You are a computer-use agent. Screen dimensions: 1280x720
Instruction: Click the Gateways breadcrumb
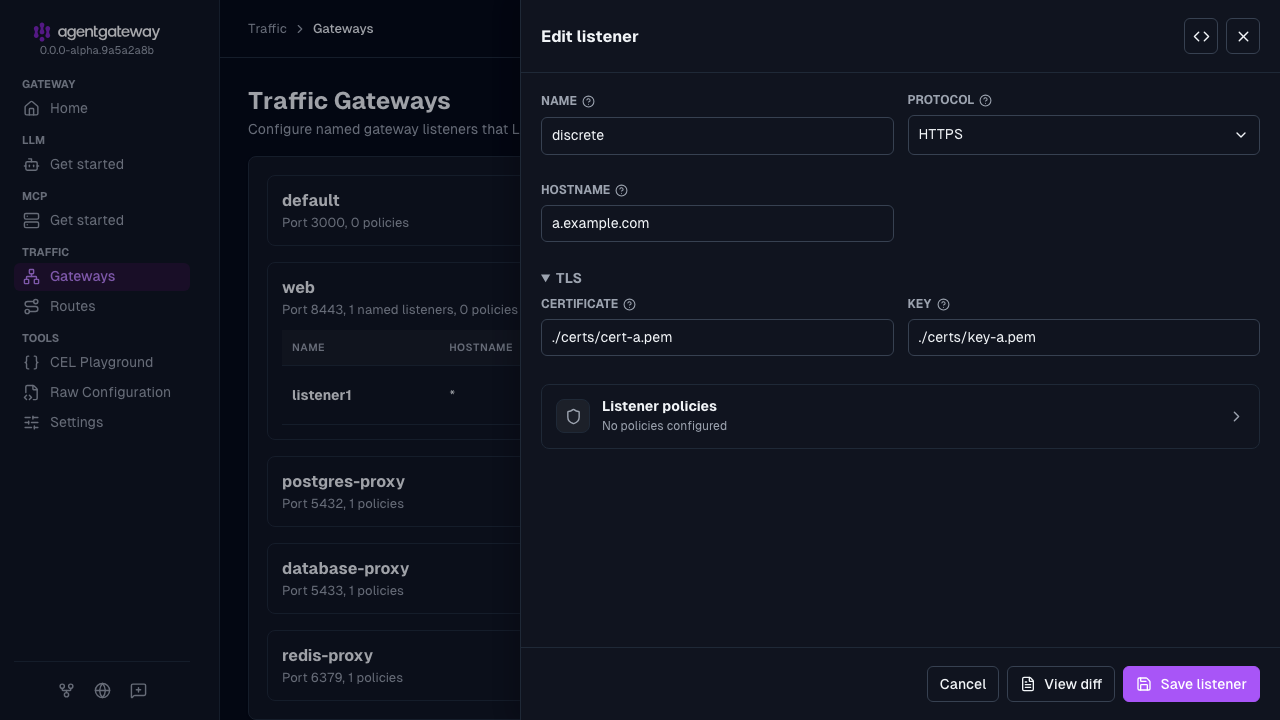tap(343, 28)
